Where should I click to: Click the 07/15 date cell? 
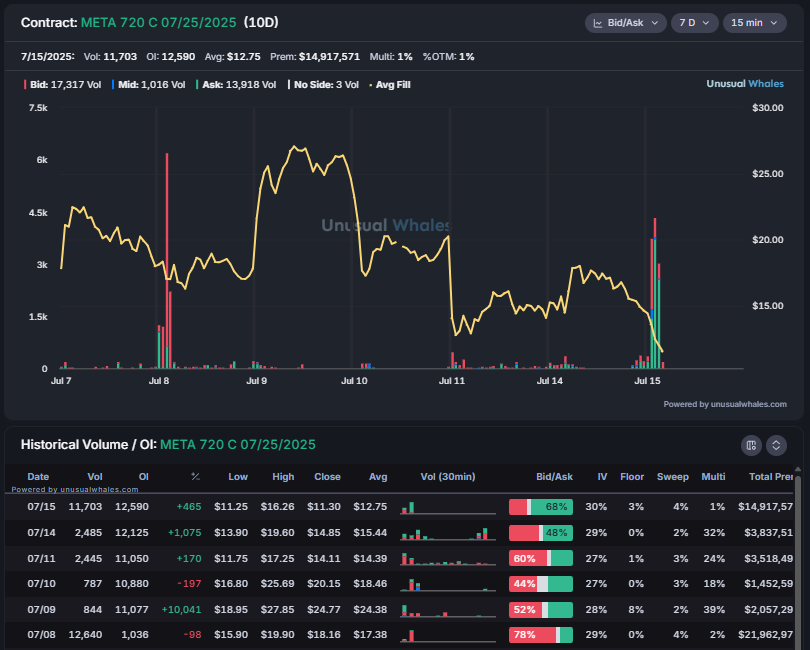(41, 506)
